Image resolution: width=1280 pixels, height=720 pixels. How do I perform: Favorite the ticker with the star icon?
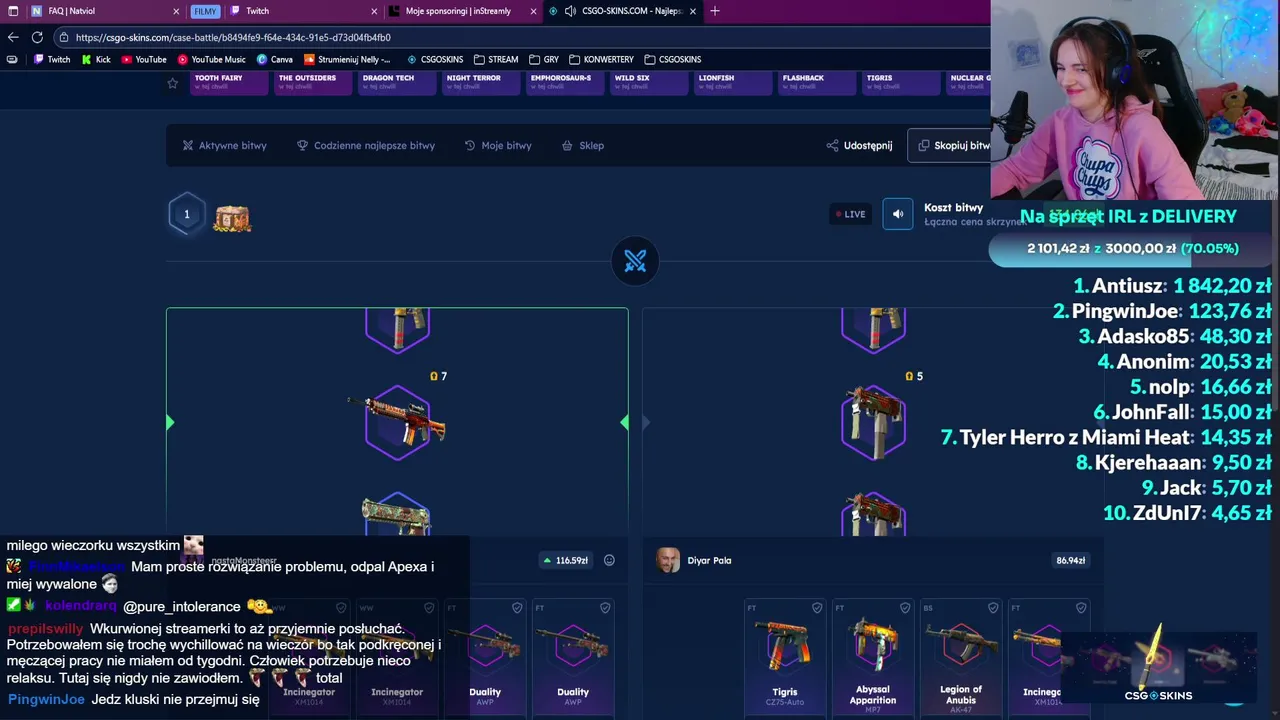173,83
